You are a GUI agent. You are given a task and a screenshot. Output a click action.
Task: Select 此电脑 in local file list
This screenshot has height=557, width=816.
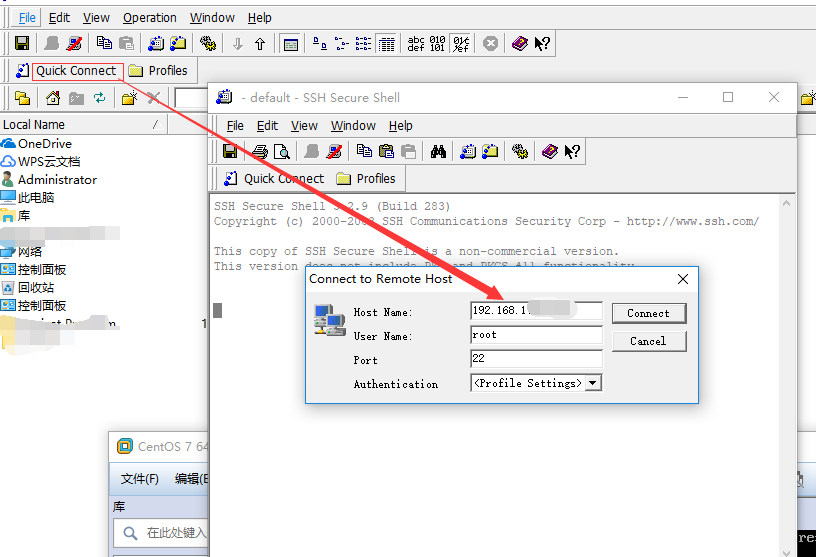coord(28,198)
